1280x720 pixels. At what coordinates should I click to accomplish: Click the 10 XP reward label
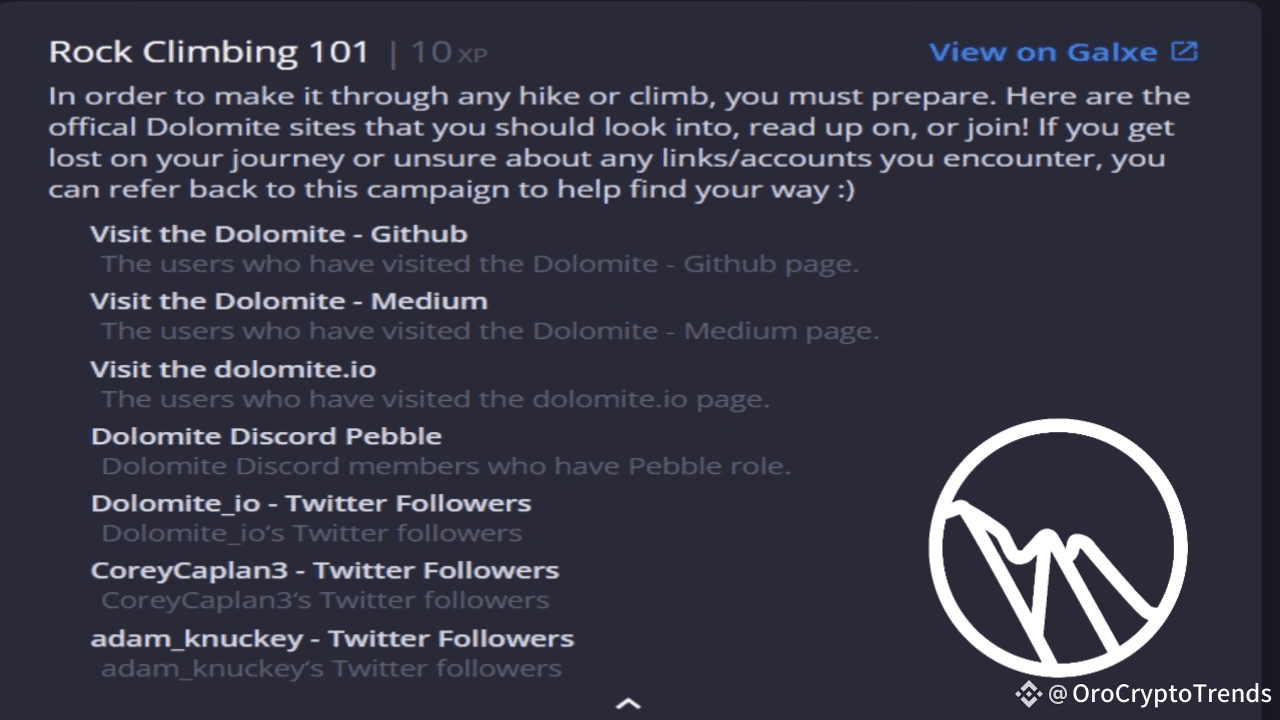(x=448, y=53)
